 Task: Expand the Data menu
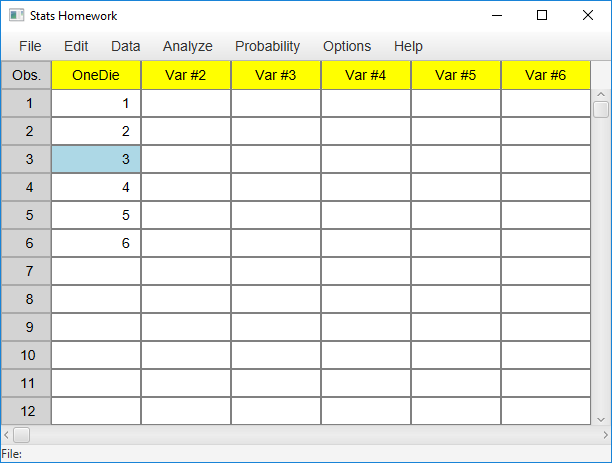[126, 46]
